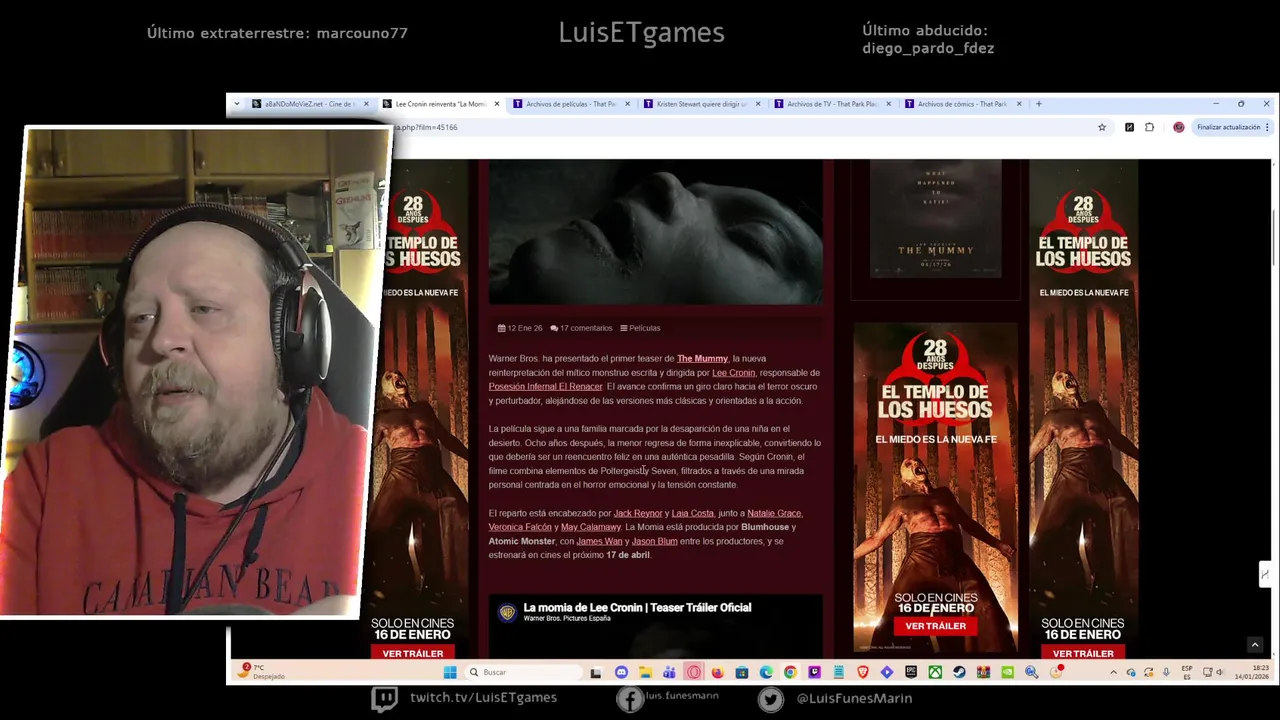Image resolution: width=1280 pixels, height=720 pixels.
Task: Open The Mummy poster thumbnail
Action: (x=935, y=218)
